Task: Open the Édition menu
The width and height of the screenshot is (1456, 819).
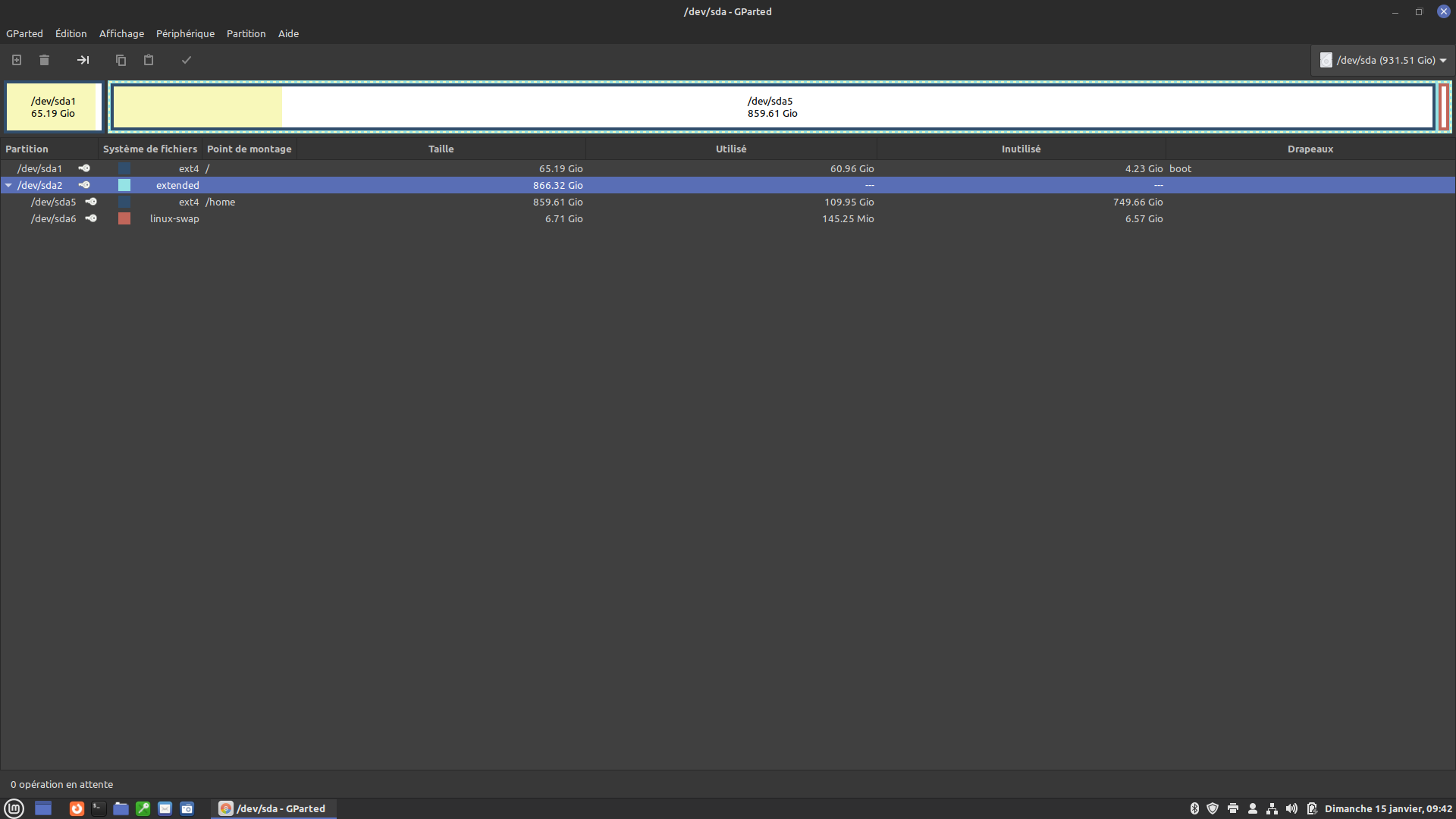Action: click(71, 33)
